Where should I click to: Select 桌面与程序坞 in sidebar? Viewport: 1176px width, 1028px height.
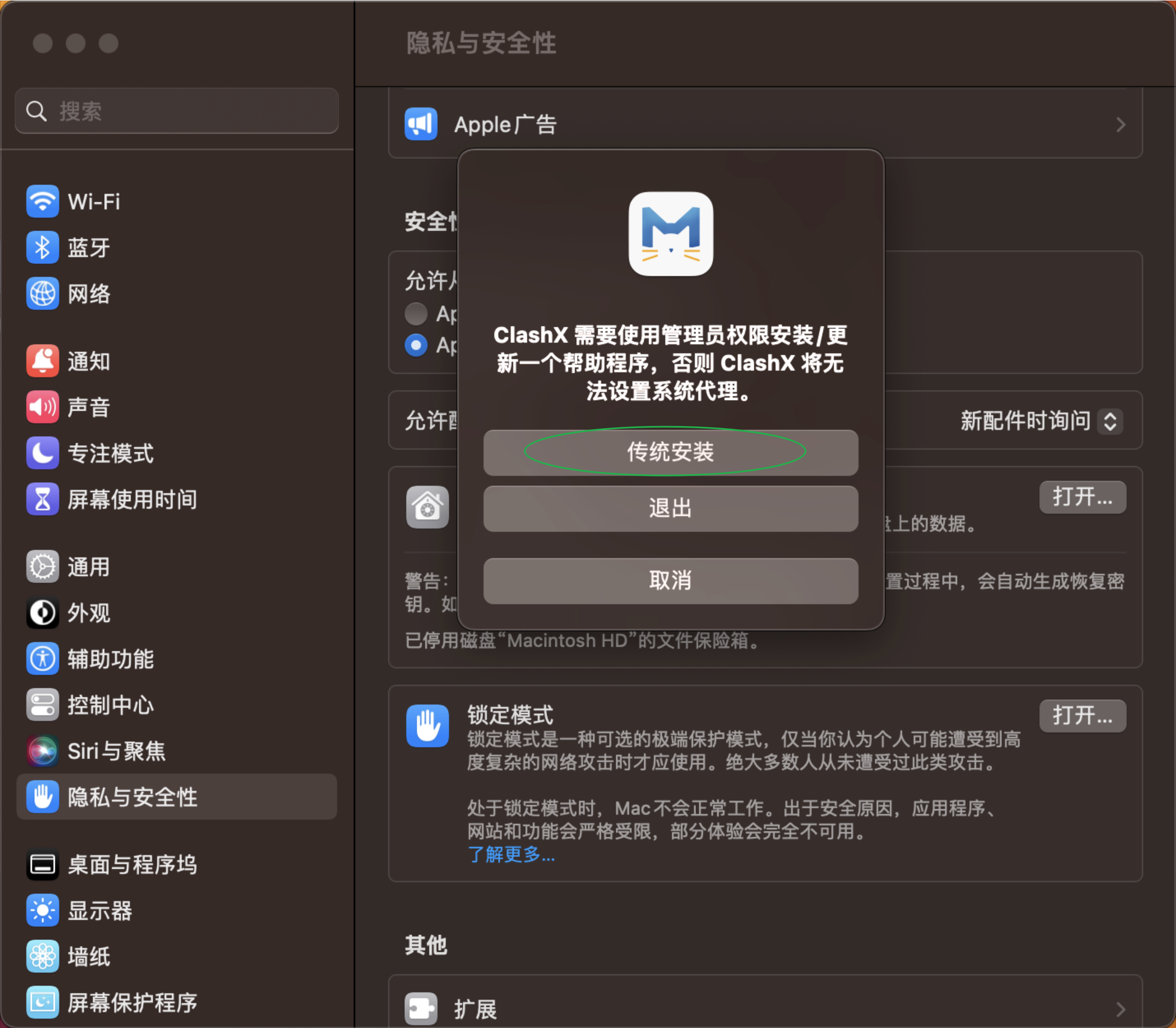(132, 864)
